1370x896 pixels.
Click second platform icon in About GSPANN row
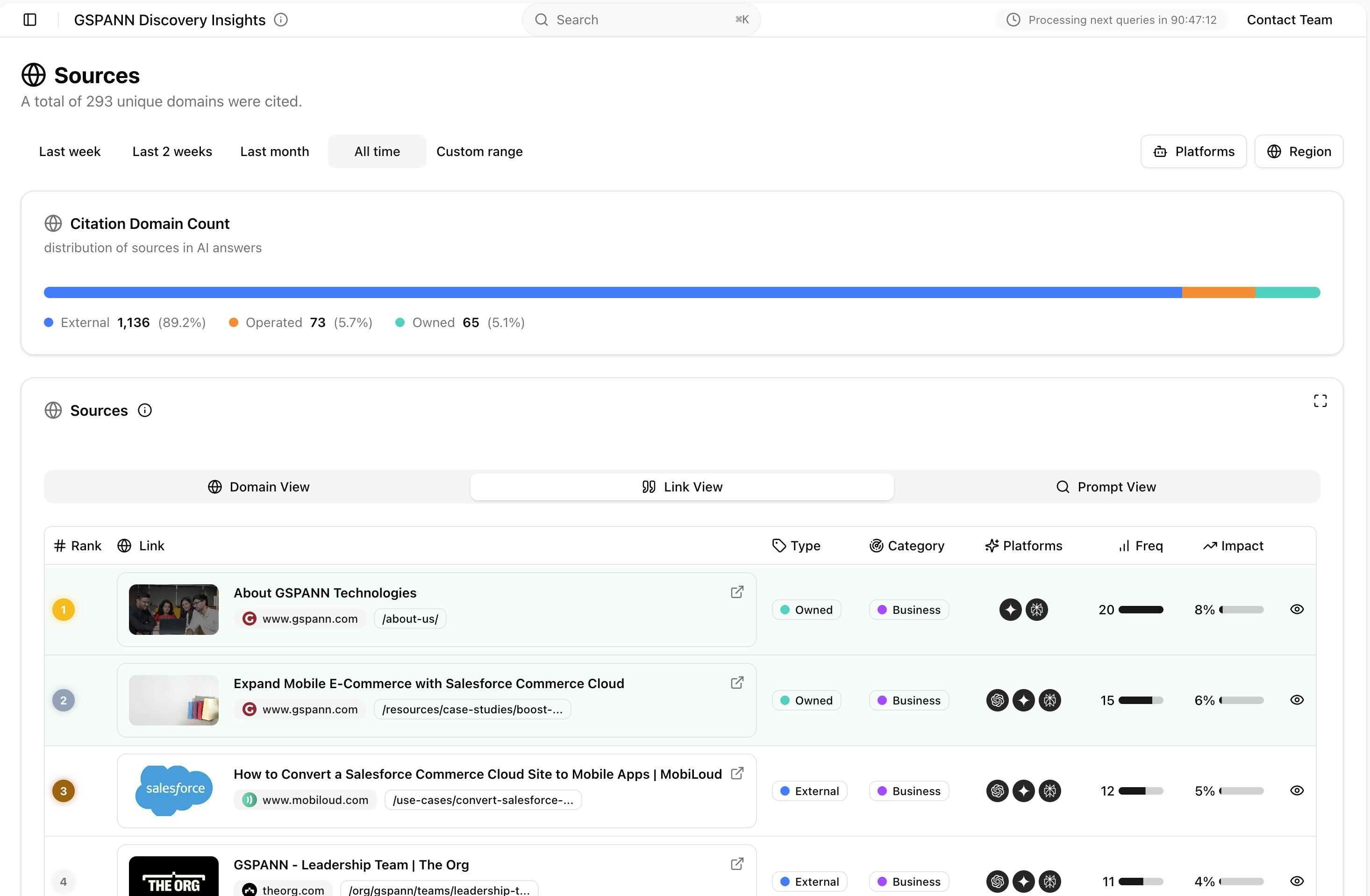point(1037,610)
